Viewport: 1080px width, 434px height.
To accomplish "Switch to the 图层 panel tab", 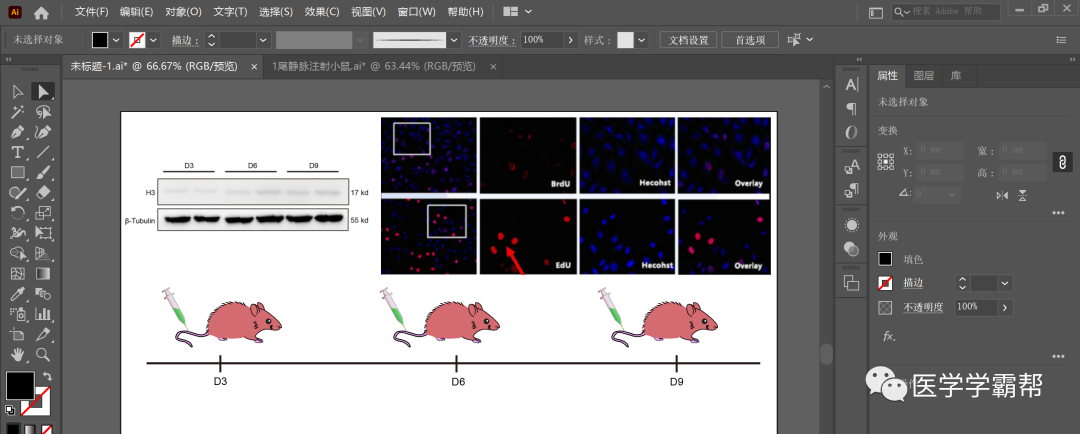I will coord(924,75).
